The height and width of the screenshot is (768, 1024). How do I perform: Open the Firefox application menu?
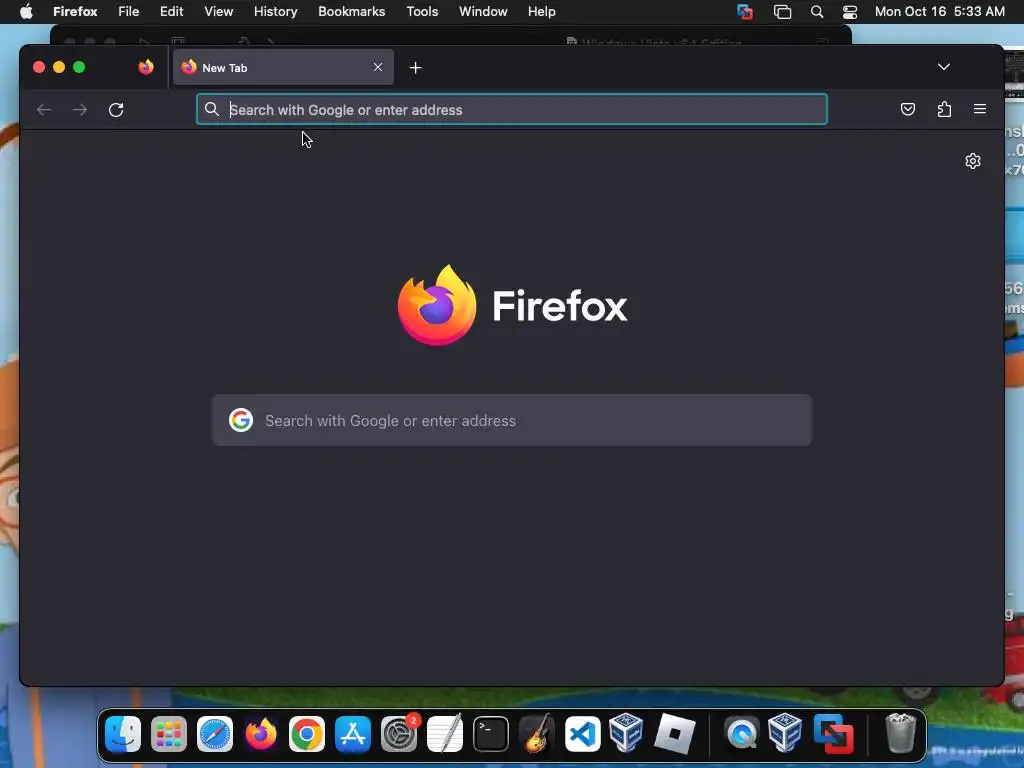tap(75, 12)
